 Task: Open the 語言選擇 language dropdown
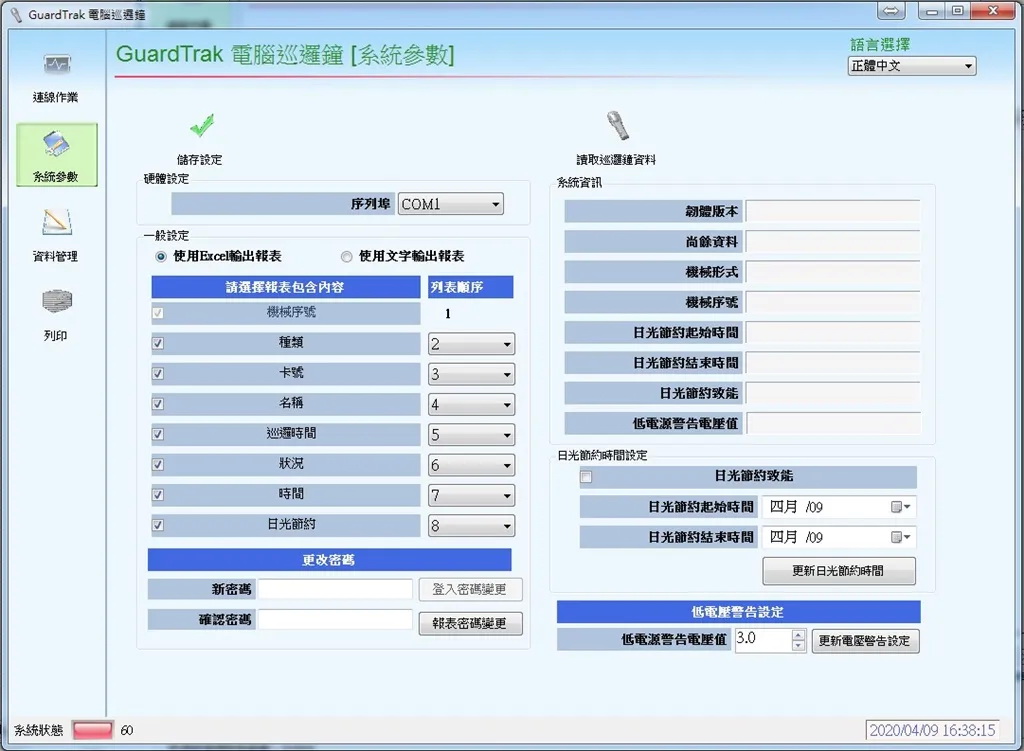click(x=912, y=66)
